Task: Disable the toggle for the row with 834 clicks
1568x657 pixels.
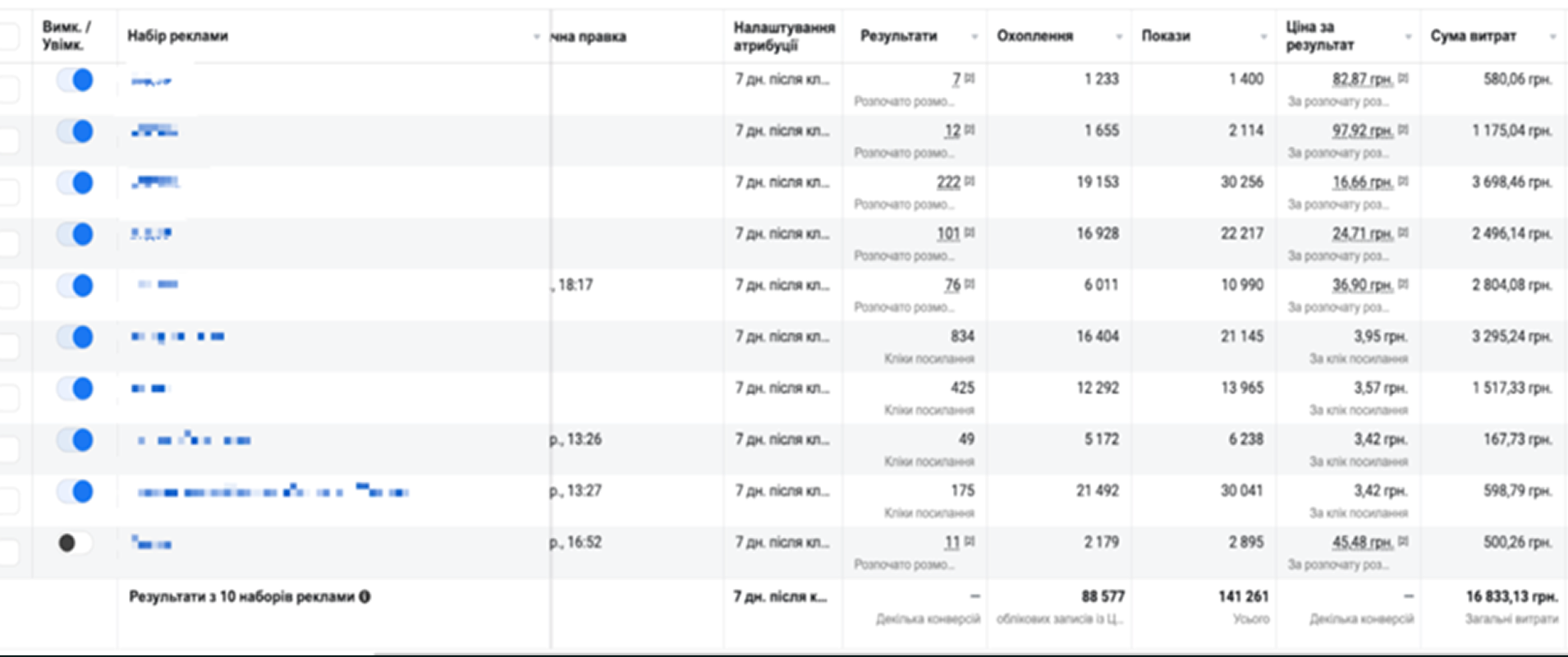Action: pyautogui.click(x=75, y=338)
